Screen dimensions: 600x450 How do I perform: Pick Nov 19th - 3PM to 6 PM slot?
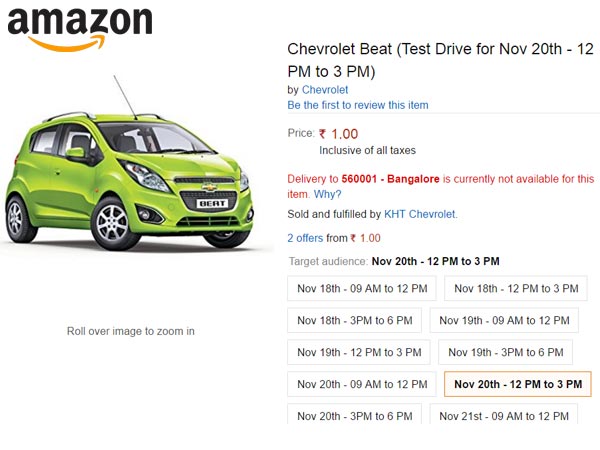click(x=506, y=352)
